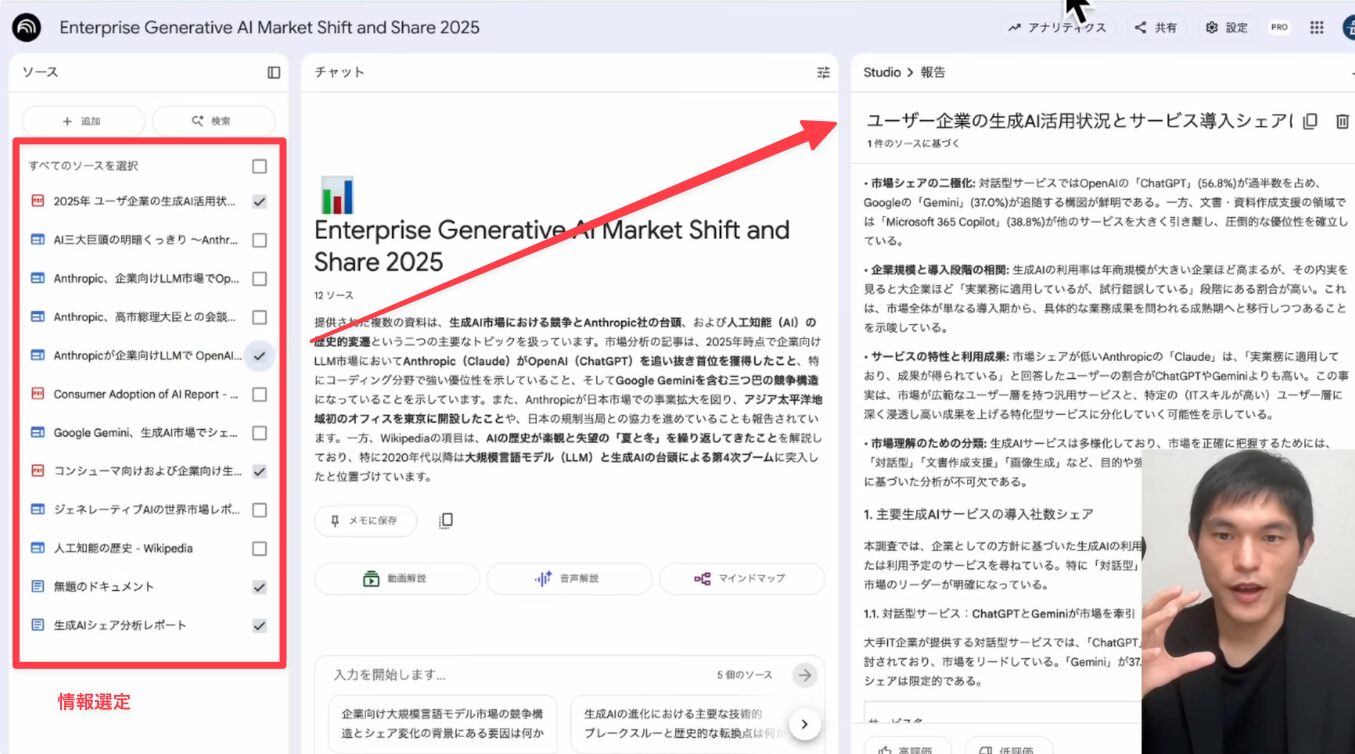The height and width of the screenshot is (754, 1355).
Task: Check the 人工知能の歴史 - Wikipedia source checkbox
Action: point(259,548)
